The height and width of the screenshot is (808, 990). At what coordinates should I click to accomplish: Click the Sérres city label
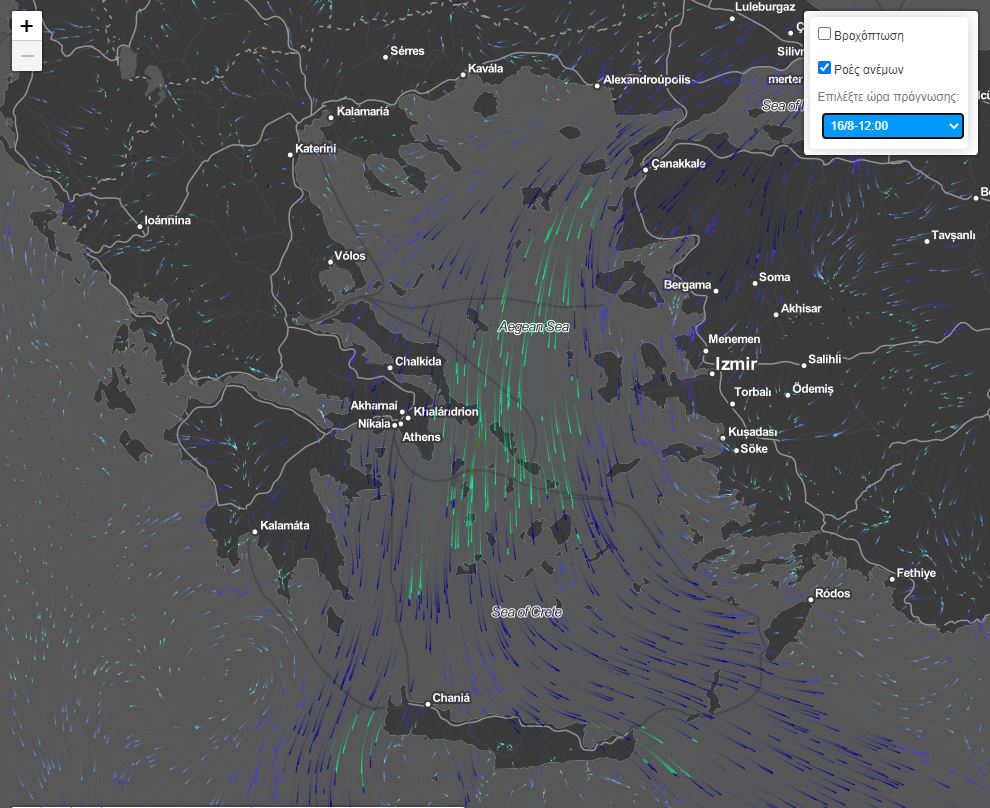click(407, 51)
